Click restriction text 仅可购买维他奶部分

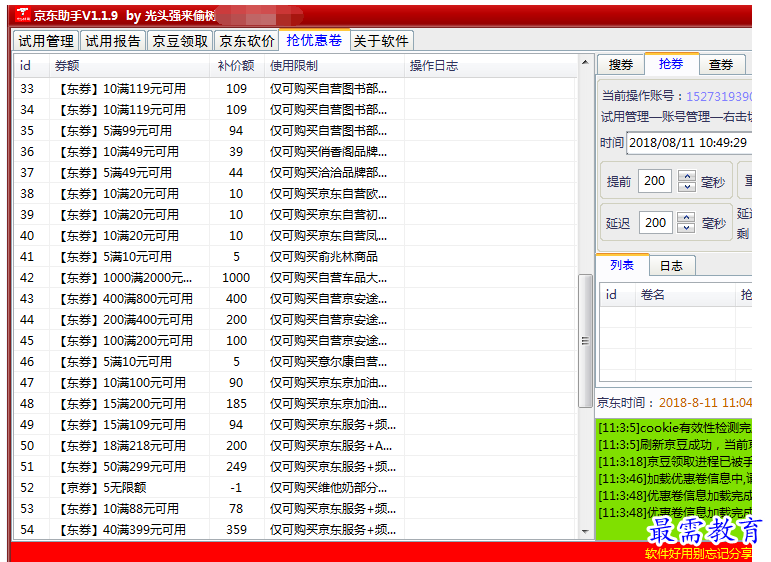tap(328, 488)
